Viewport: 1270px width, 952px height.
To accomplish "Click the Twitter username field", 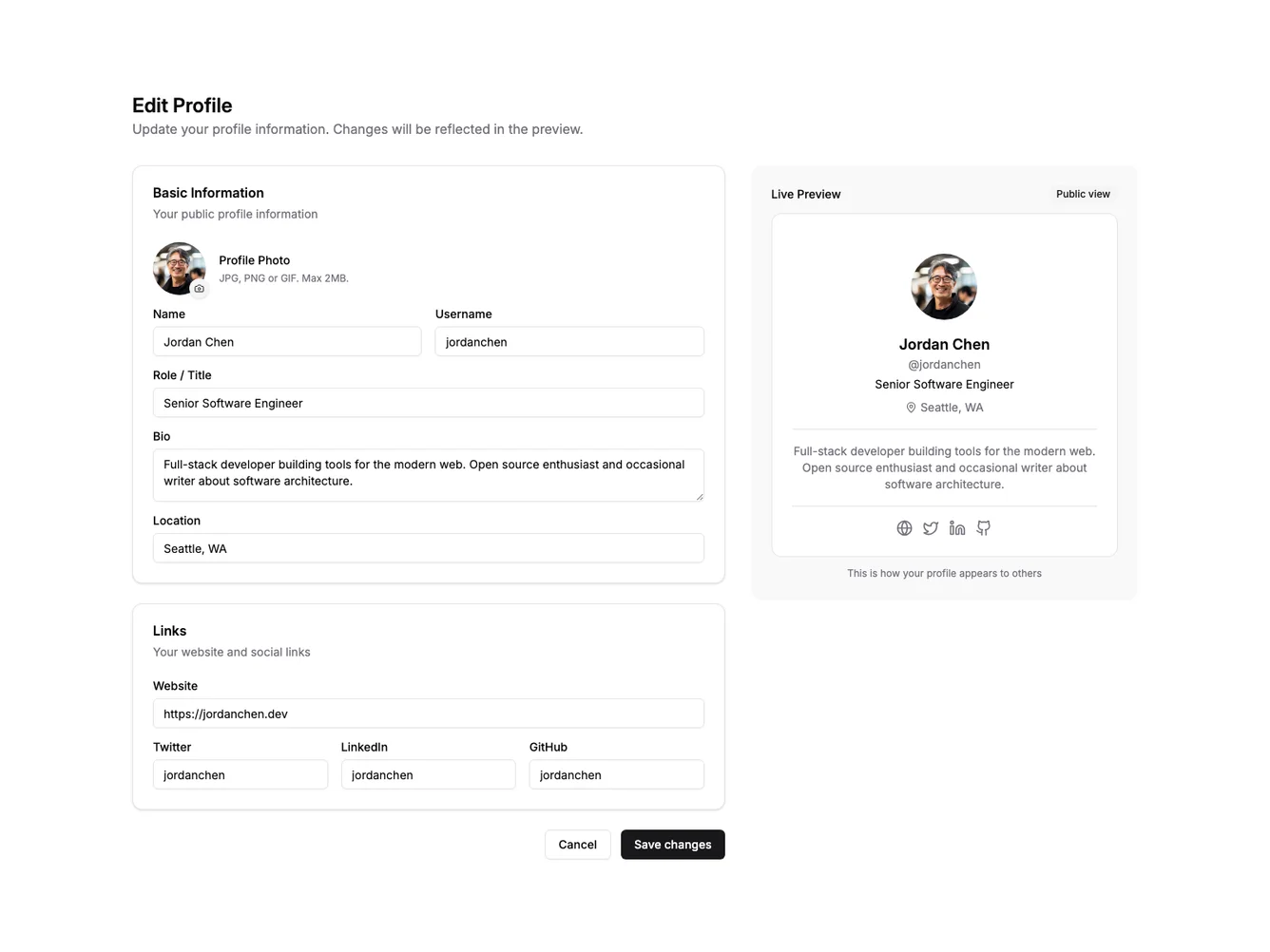I will tap(241, 774).
